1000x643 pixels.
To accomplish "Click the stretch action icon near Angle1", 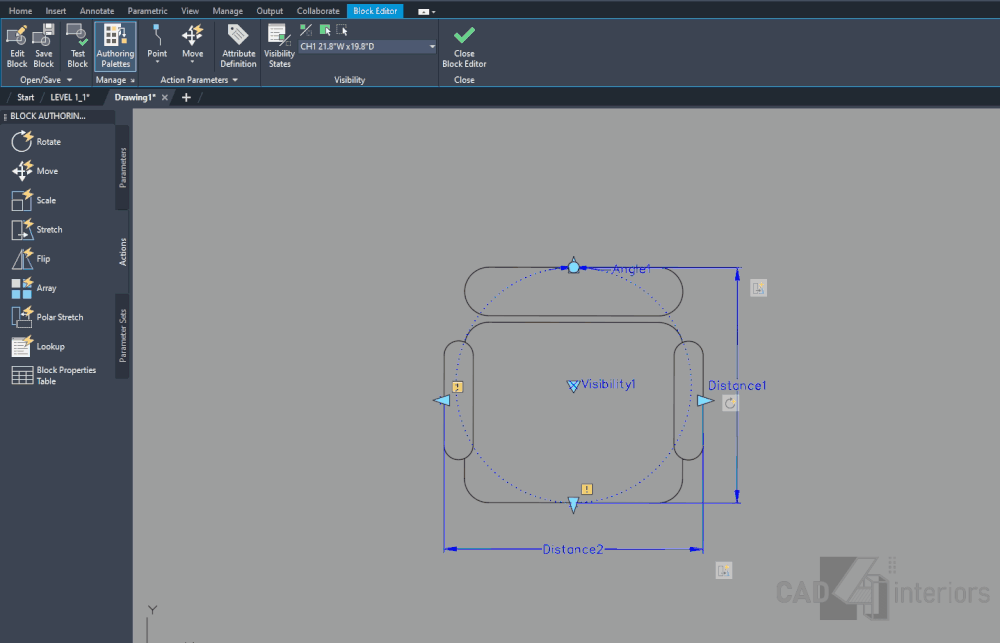I will [758, 288].
